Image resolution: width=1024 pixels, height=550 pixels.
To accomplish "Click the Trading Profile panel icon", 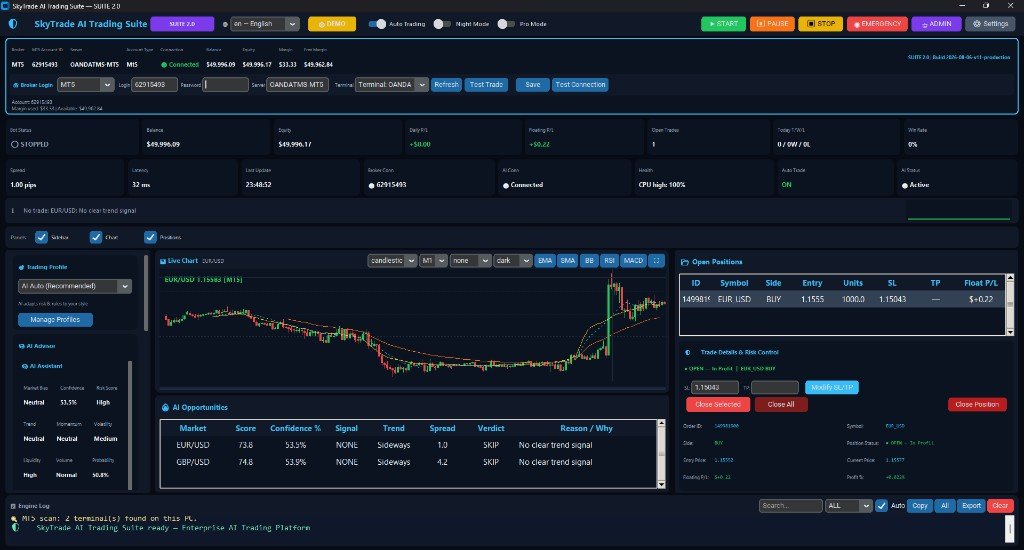I will pos(21,267).
